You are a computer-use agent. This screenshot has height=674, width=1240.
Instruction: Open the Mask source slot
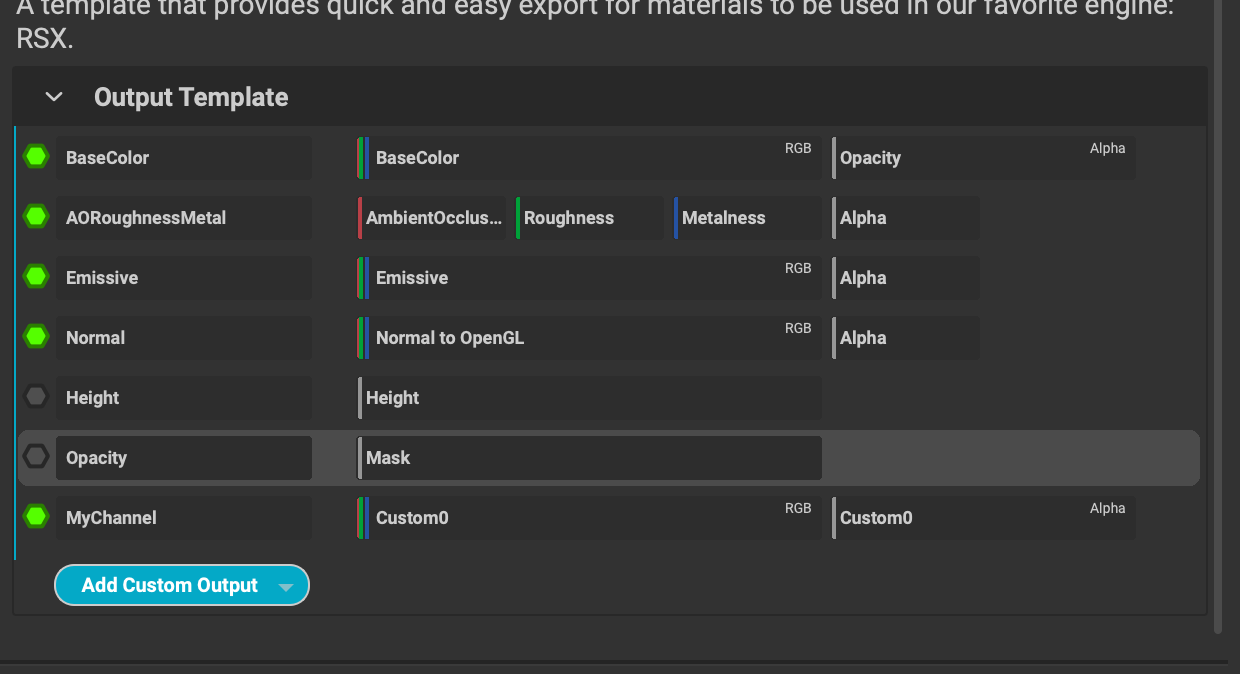[590, 458]
